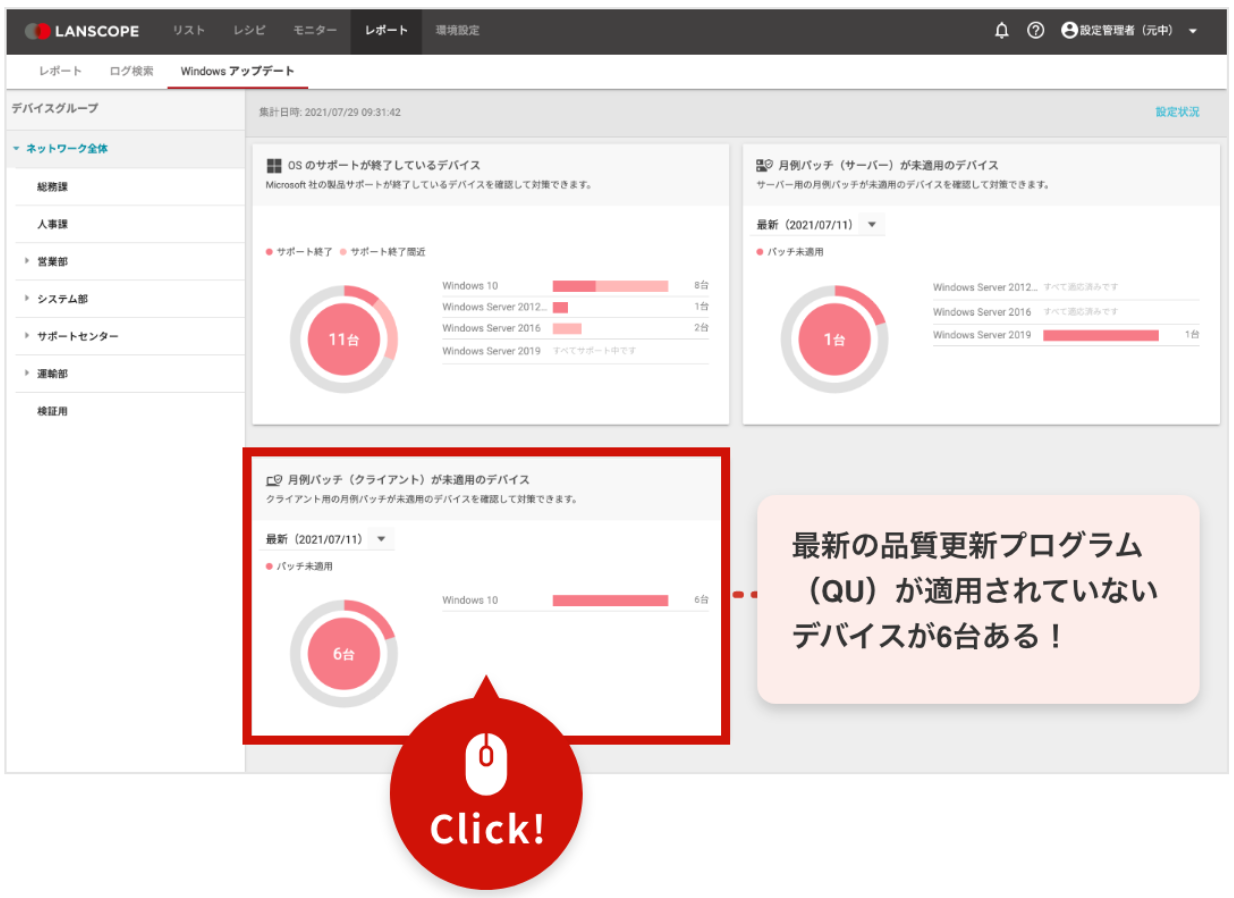Click the Windows logo icon in OS support card
Viewport: 1234px width, 898px height.
coord(274,166)
